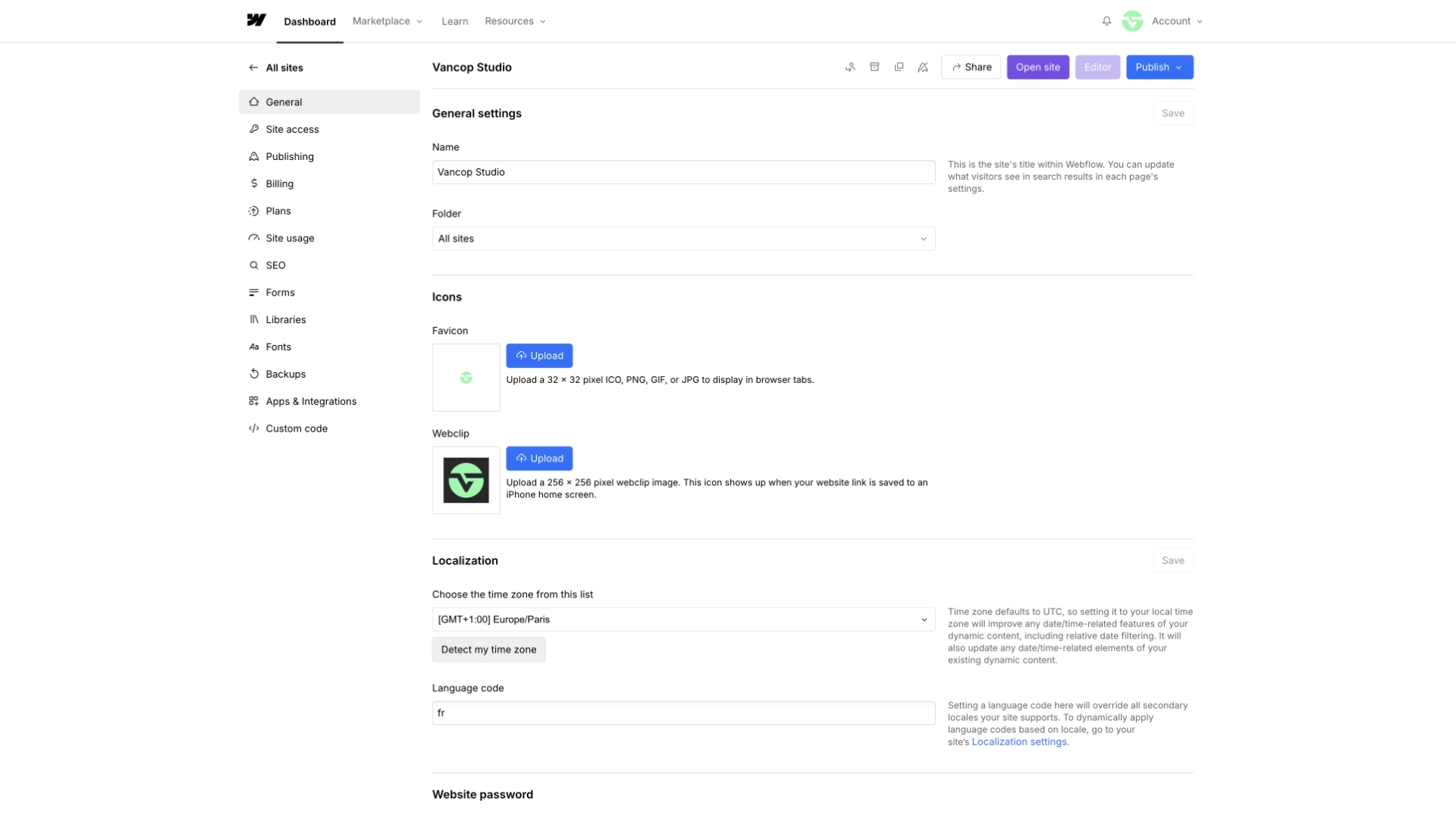
Task: Open notifications bell
Action: coord(1106,21)
